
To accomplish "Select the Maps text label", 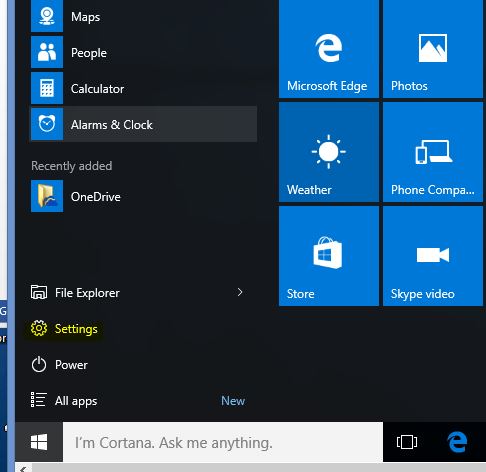I will point(85,17).
